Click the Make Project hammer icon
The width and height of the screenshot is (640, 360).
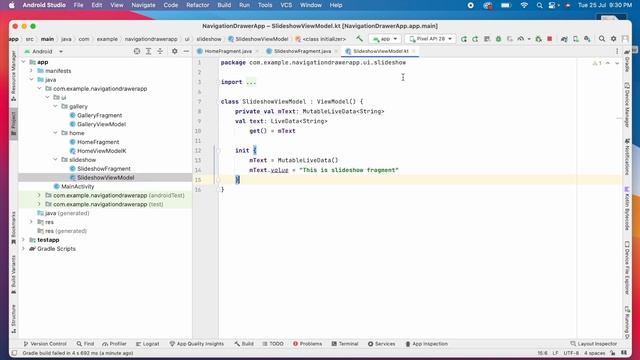pyautogui.click(x=359, y=39)
